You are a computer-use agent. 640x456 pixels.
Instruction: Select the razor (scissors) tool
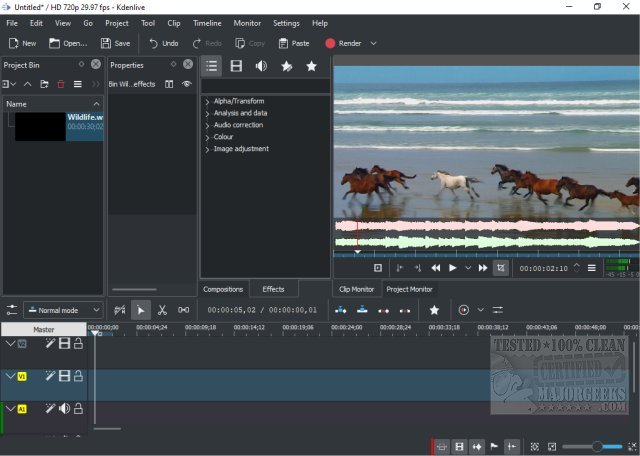click(x=162, y=310)
